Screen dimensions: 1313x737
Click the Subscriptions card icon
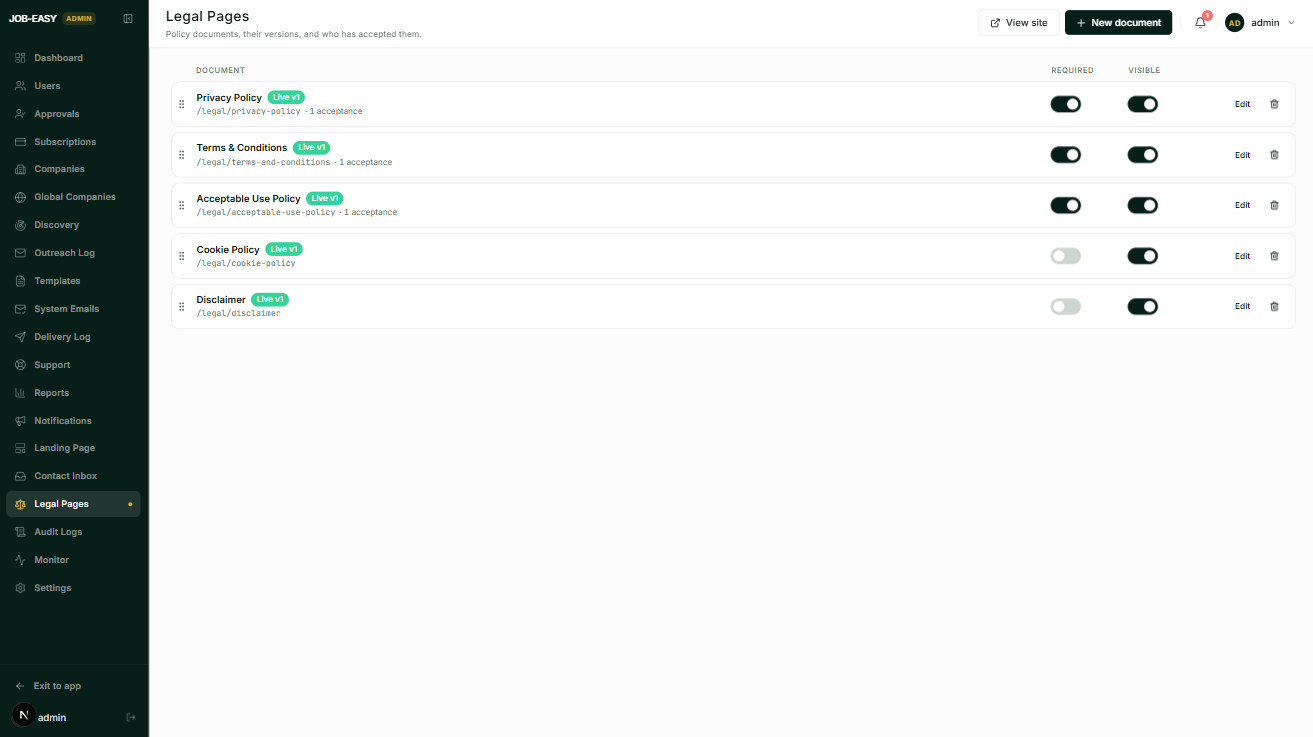[x=20, y=142]
